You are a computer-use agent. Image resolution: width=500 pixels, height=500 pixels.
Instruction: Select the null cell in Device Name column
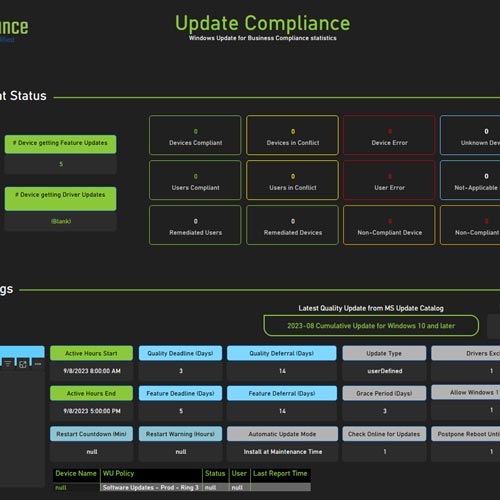coord(76,488)
